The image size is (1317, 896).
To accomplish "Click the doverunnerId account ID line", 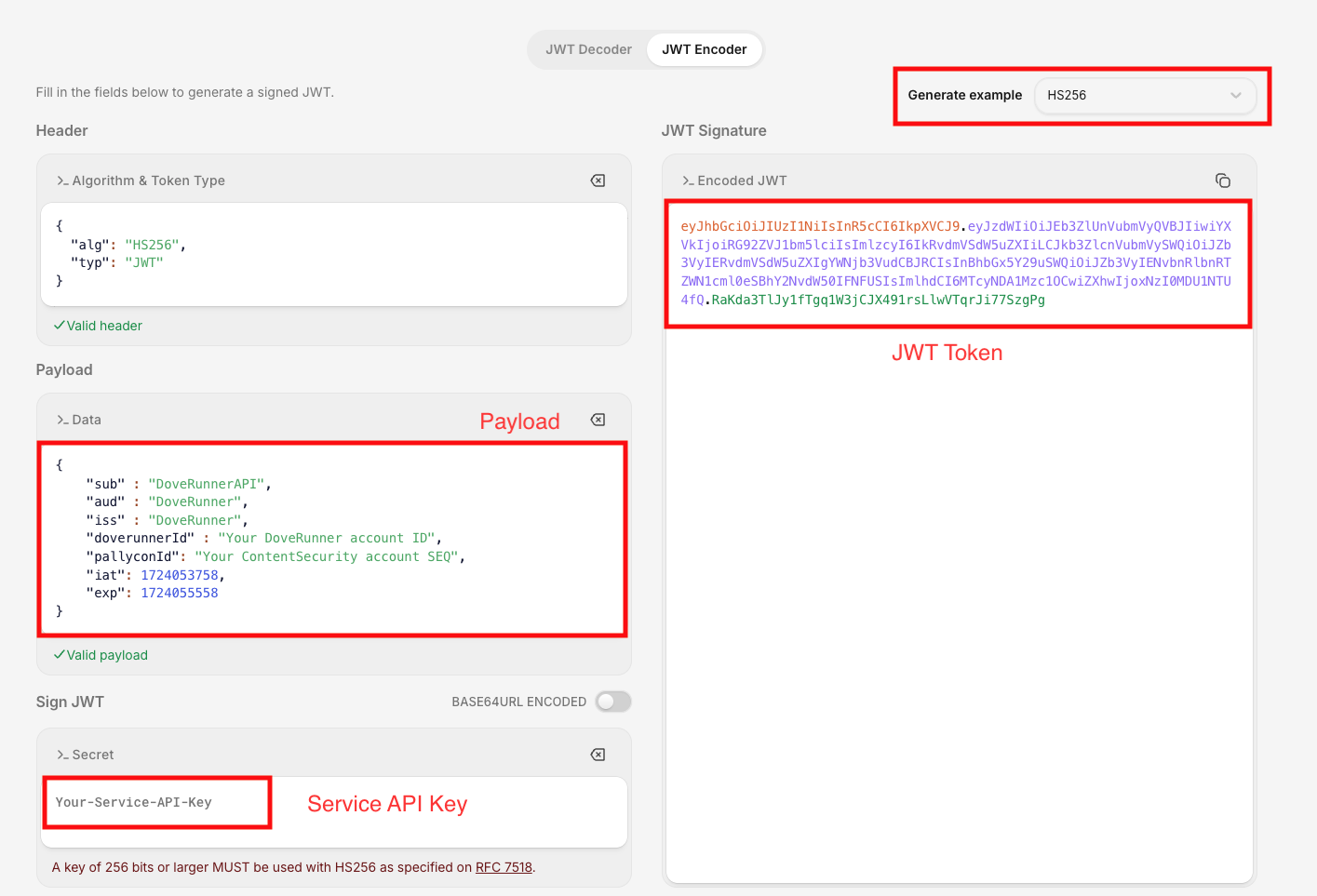I will pyautogui.click(x=264, y=538).
